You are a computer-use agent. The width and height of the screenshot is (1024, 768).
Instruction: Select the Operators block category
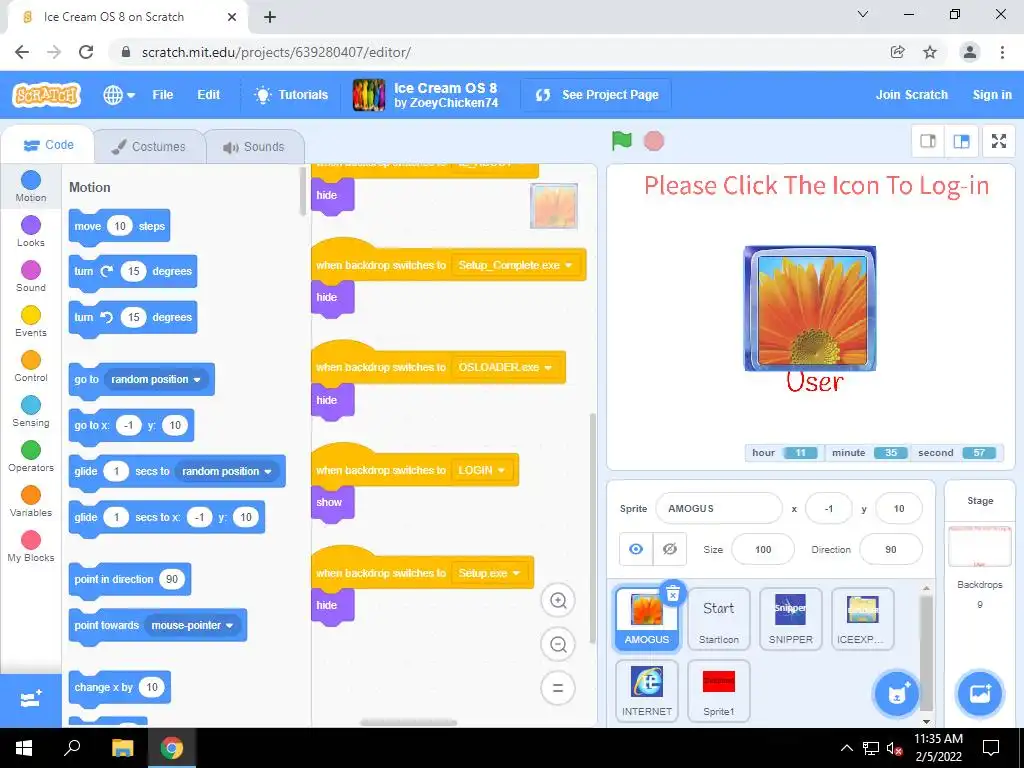pyautogui.click(x=31, y=456)
